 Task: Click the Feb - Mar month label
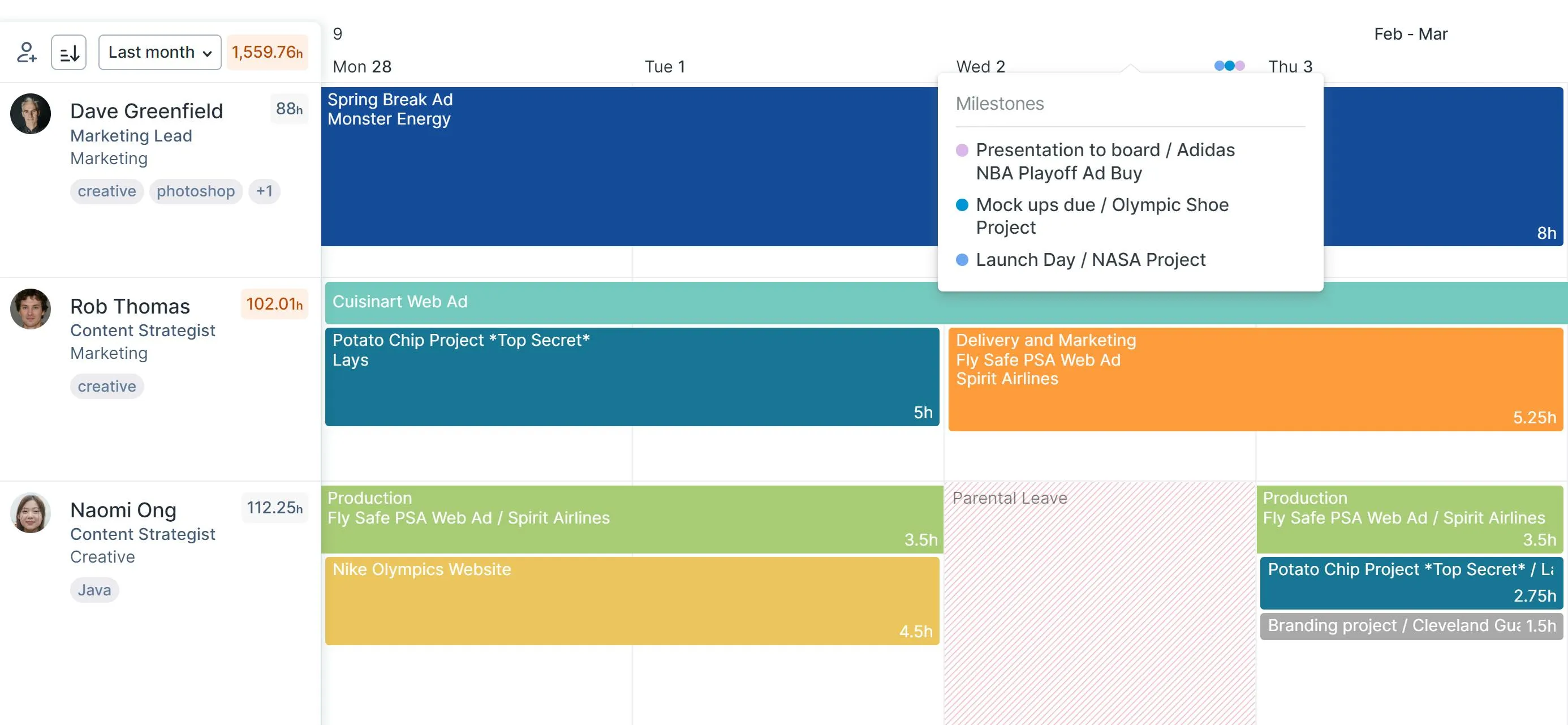coord(1411,34)
